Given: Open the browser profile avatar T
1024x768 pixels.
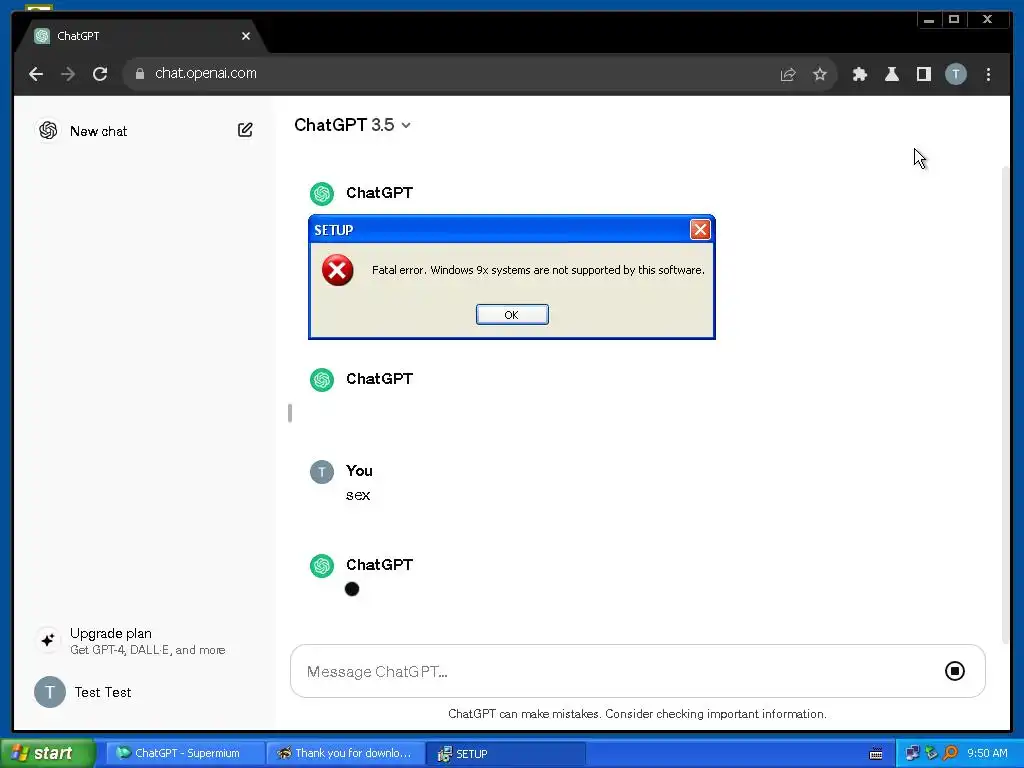Looking at the screenshot, I should 956,74.
